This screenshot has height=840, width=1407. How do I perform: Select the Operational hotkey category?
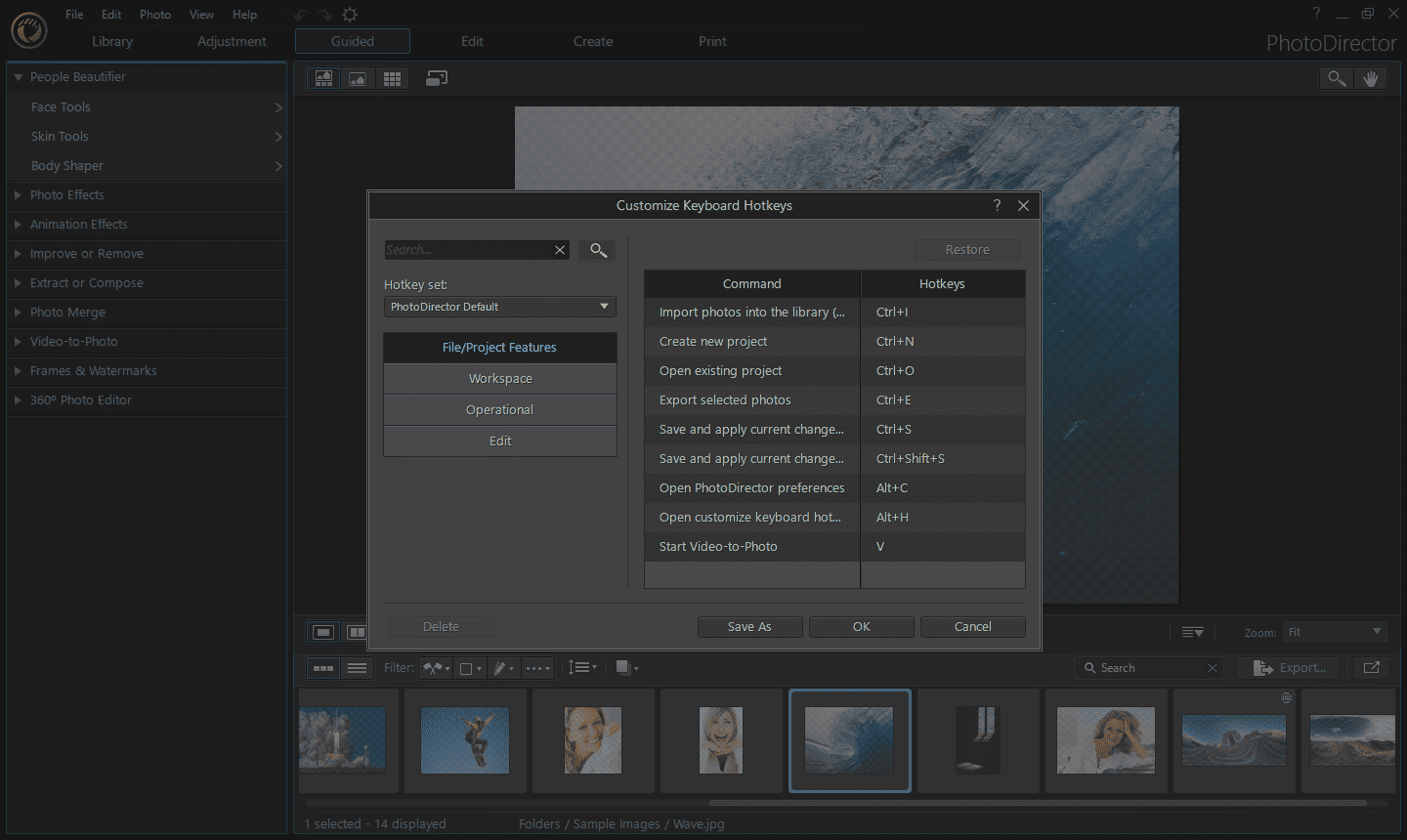[500, 410]
